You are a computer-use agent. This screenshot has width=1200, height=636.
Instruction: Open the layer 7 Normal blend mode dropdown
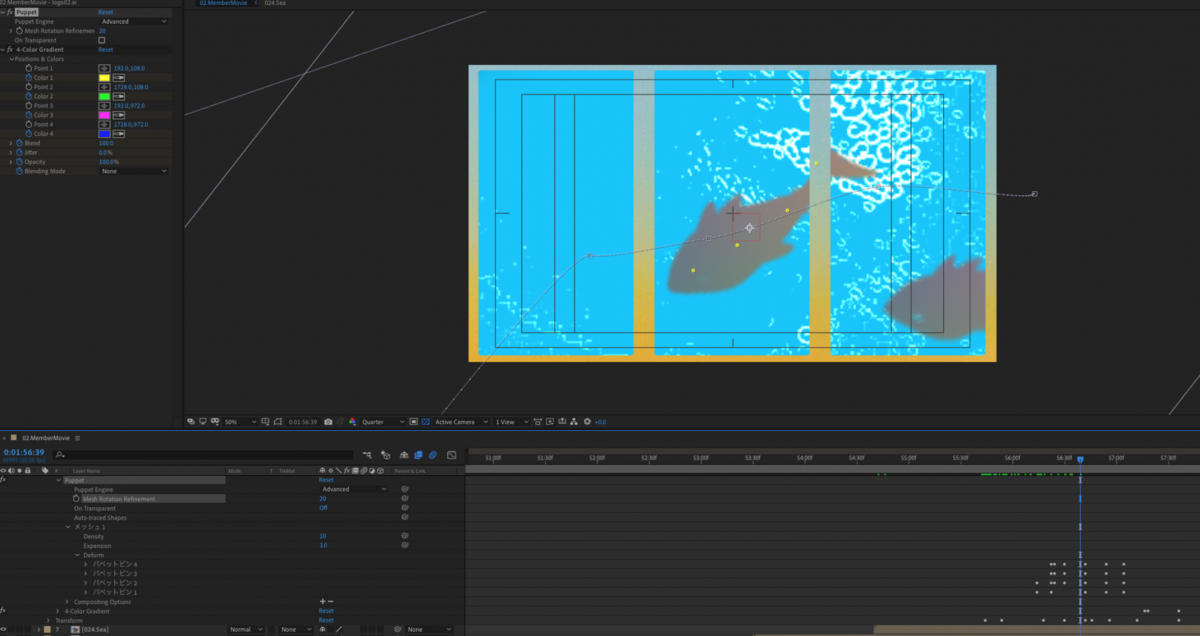(246, 629)
